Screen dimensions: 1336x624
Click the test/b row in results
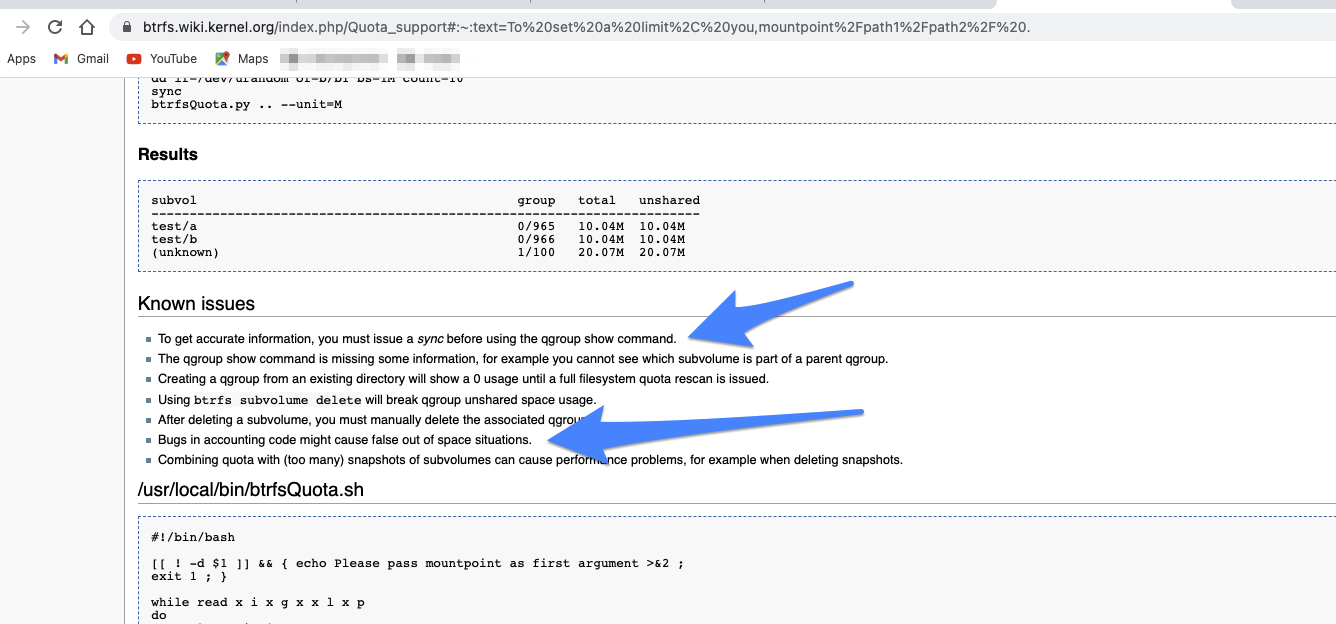point(418,239)
